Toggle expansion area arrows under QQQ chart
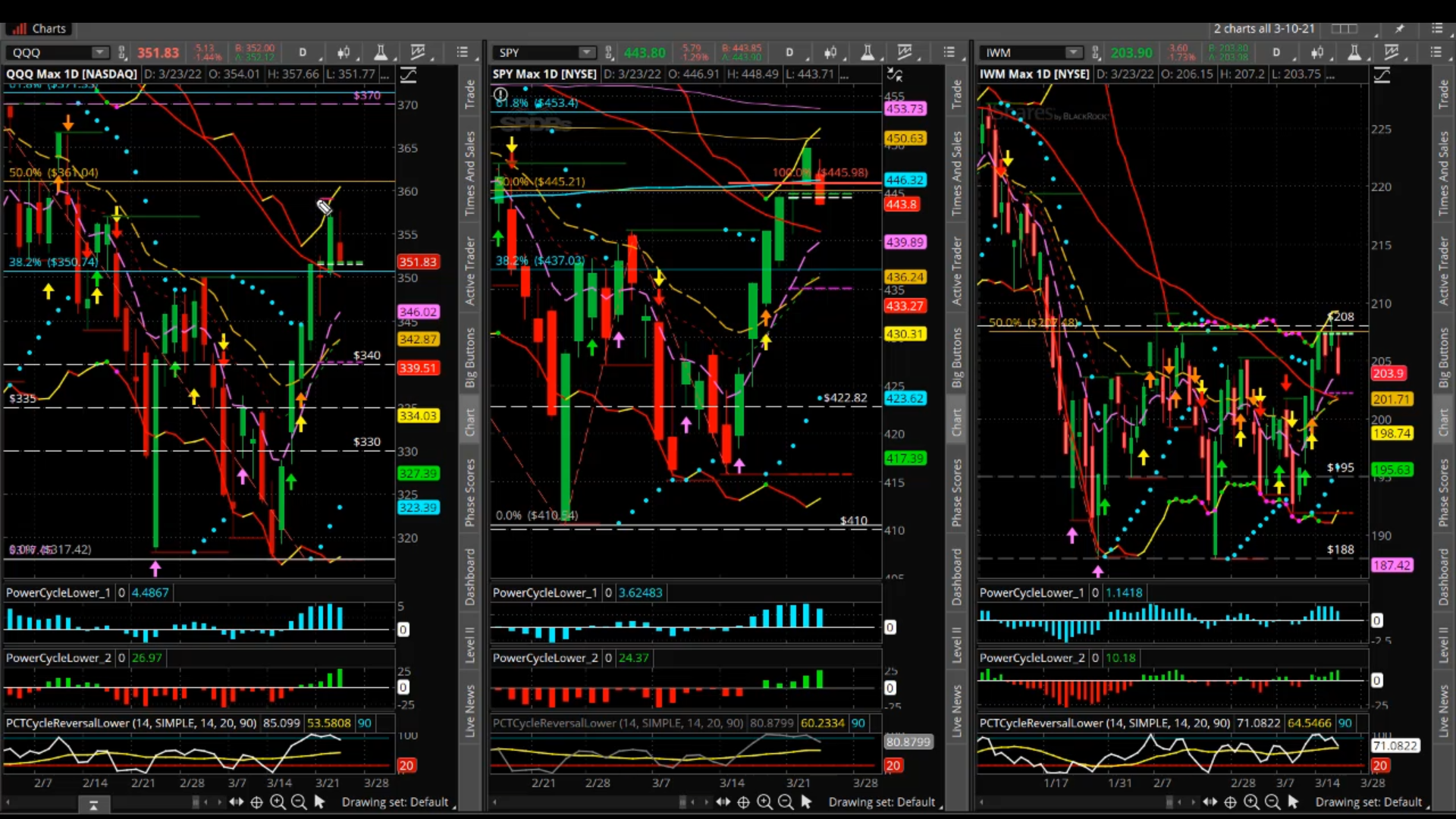This screenshot has height=819, width=1456. [237, 802]
